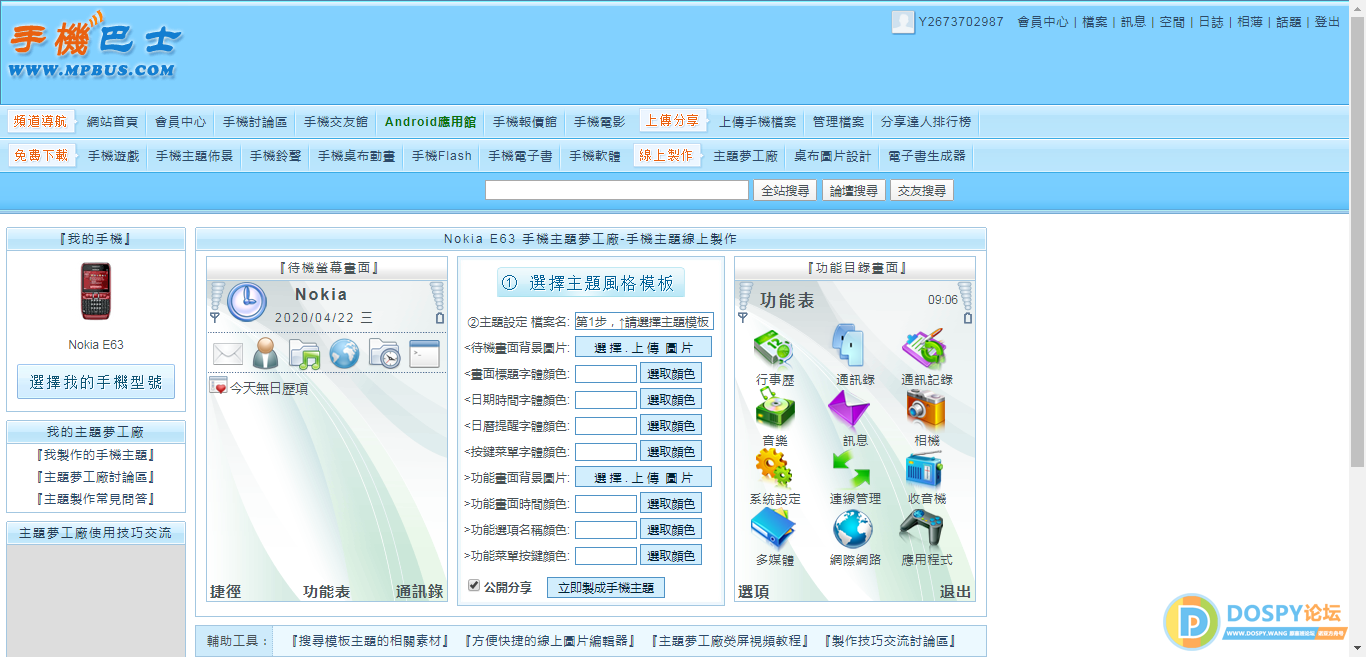The height and width of the screenshot is (657, 1366).
Task: Click the 音樂 music icon
Action: 774,408
